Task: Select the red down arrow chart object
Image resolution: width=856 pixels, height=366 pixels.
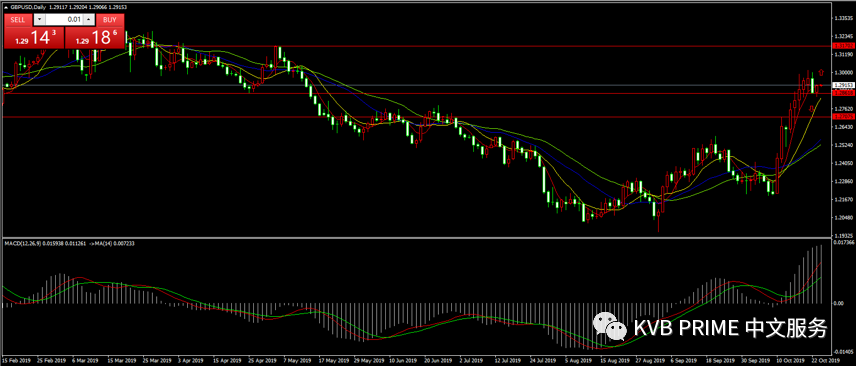Action: click(x=811, y=109)
